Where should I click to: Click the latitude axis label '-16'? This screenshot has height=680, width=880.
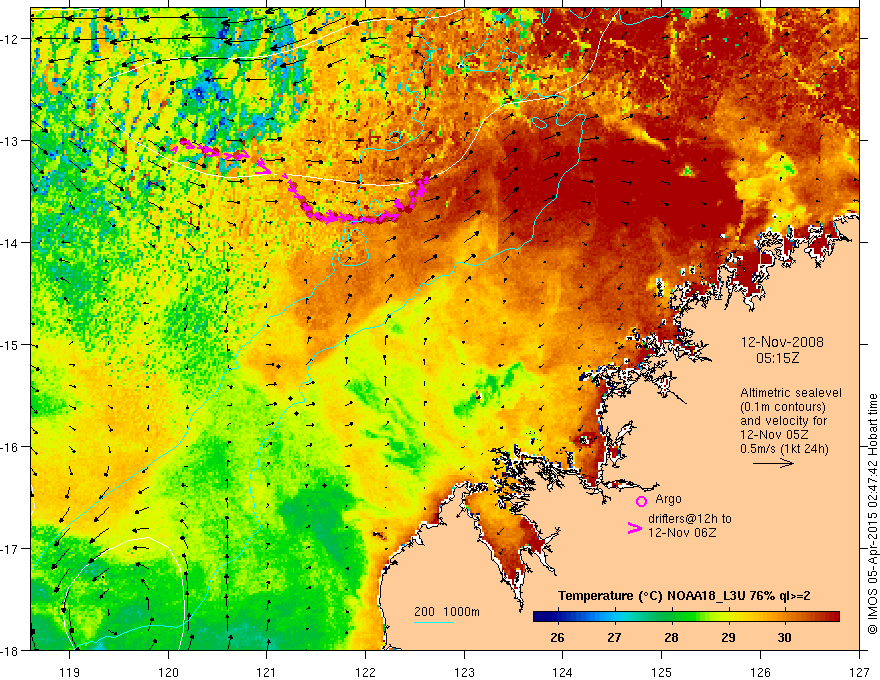coord(11,447)
